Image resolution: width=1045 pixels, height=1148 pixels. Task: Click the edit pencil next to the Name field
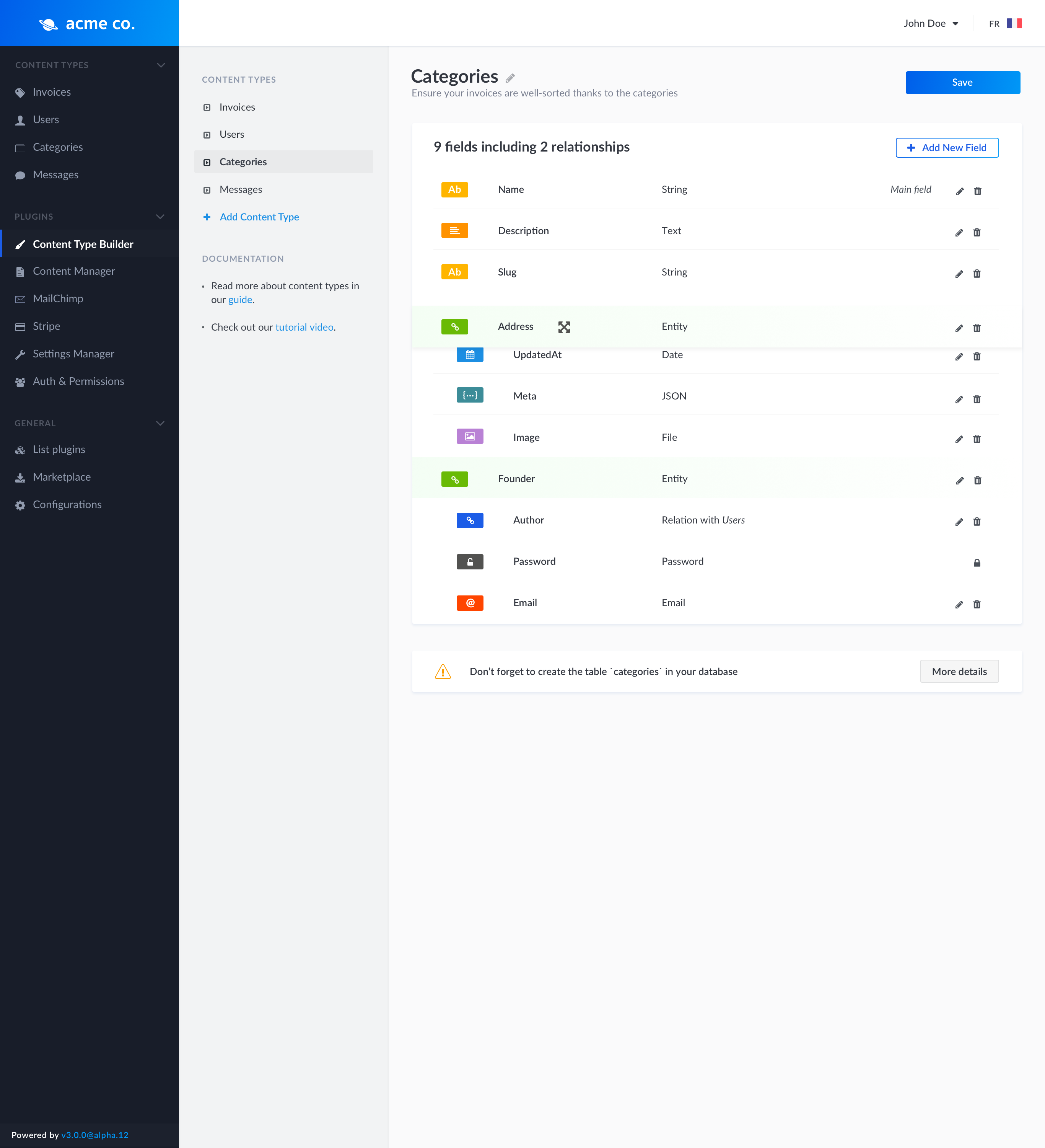tap(960, 191)
